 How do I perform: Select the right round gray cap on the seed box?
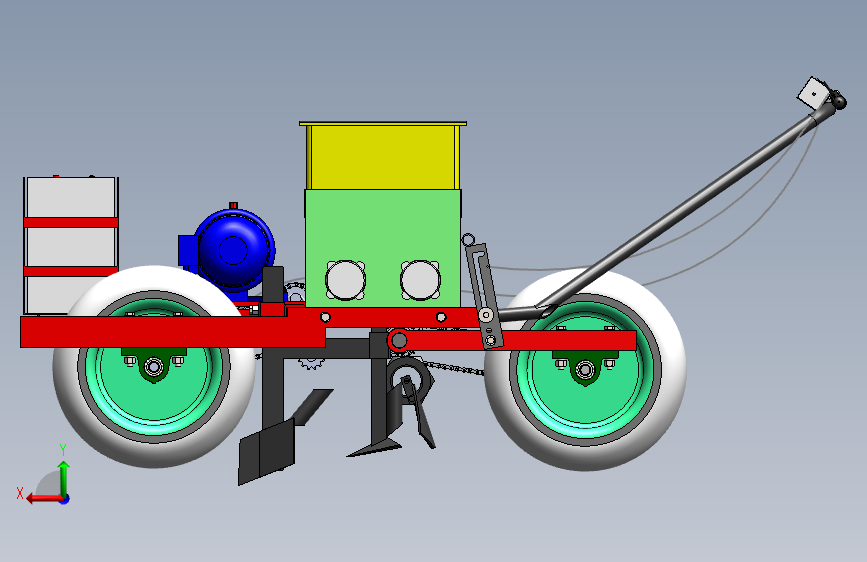point(420,280)
